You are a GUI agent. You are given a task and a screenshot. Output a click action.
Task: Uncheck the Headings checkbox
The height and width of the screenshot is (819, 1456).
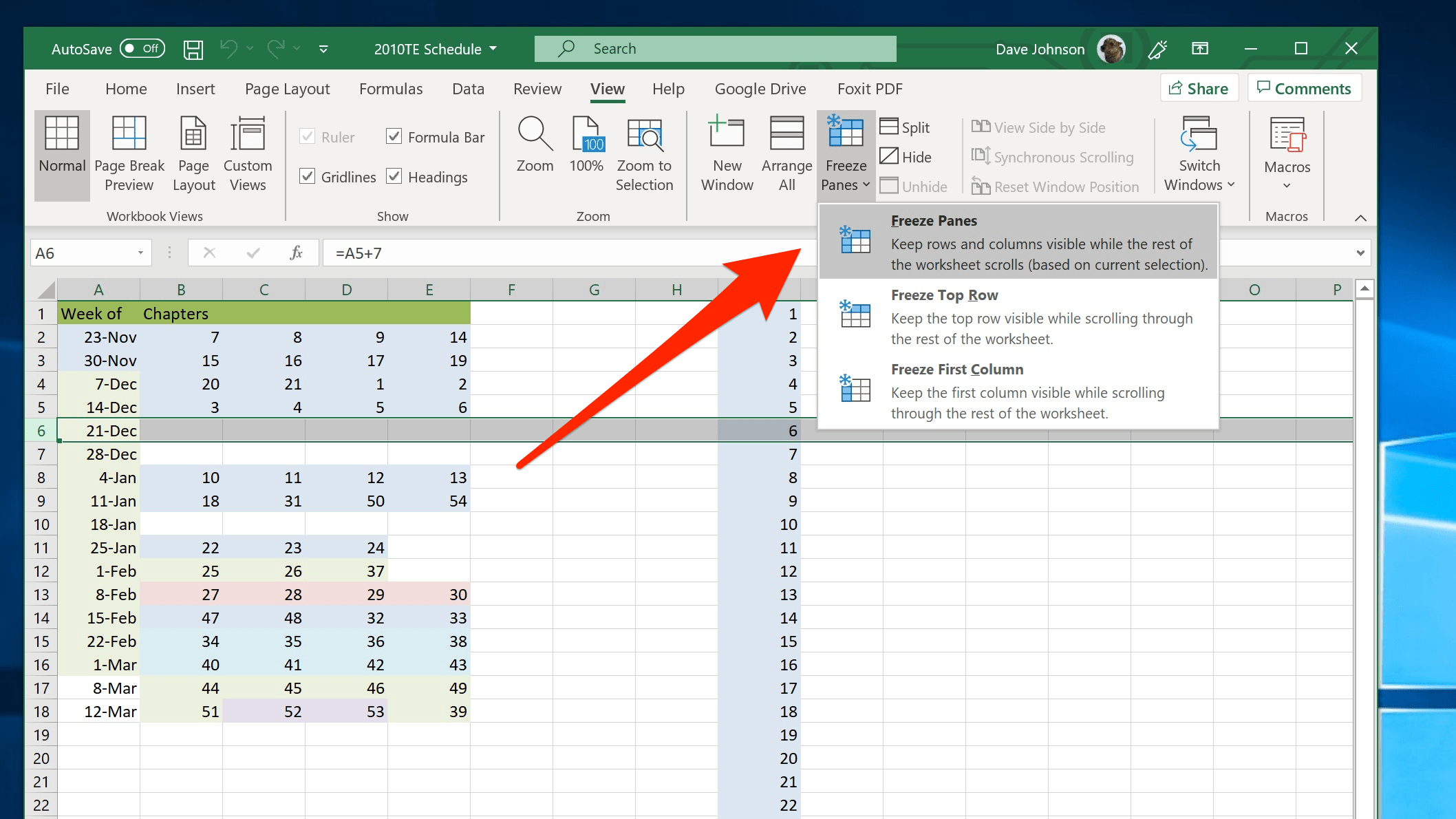pyautogui.click(x=394, y=177)
